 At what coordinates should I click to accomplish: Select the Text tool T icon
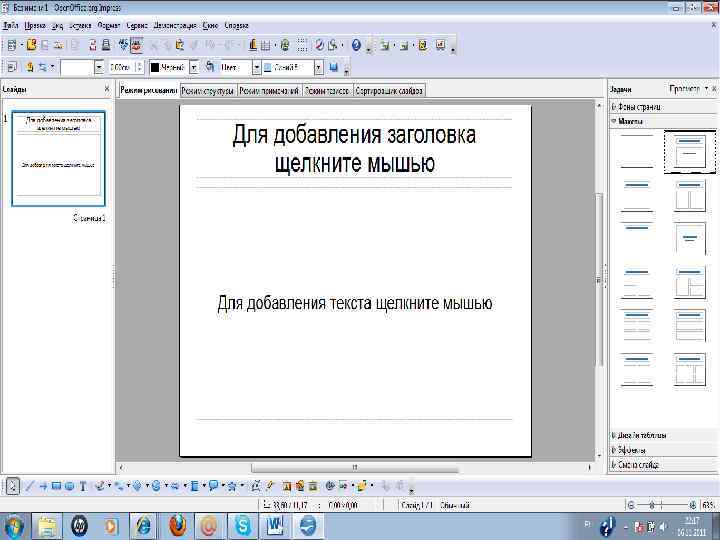pos(83,486)
